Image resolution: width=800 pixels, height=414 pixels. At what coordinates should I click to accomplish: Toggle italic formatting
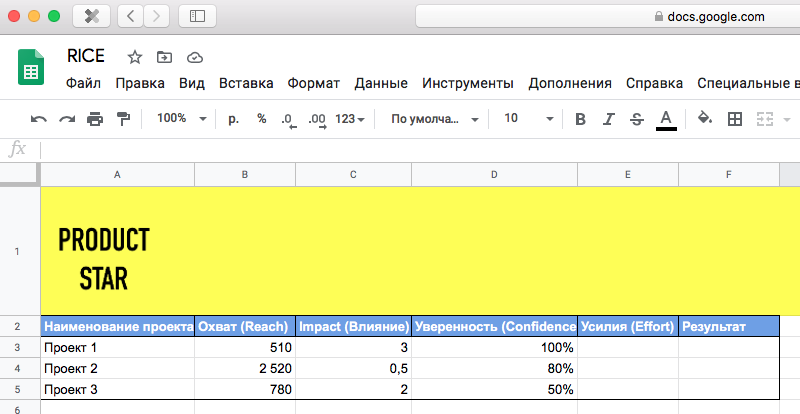click(608, 119)
